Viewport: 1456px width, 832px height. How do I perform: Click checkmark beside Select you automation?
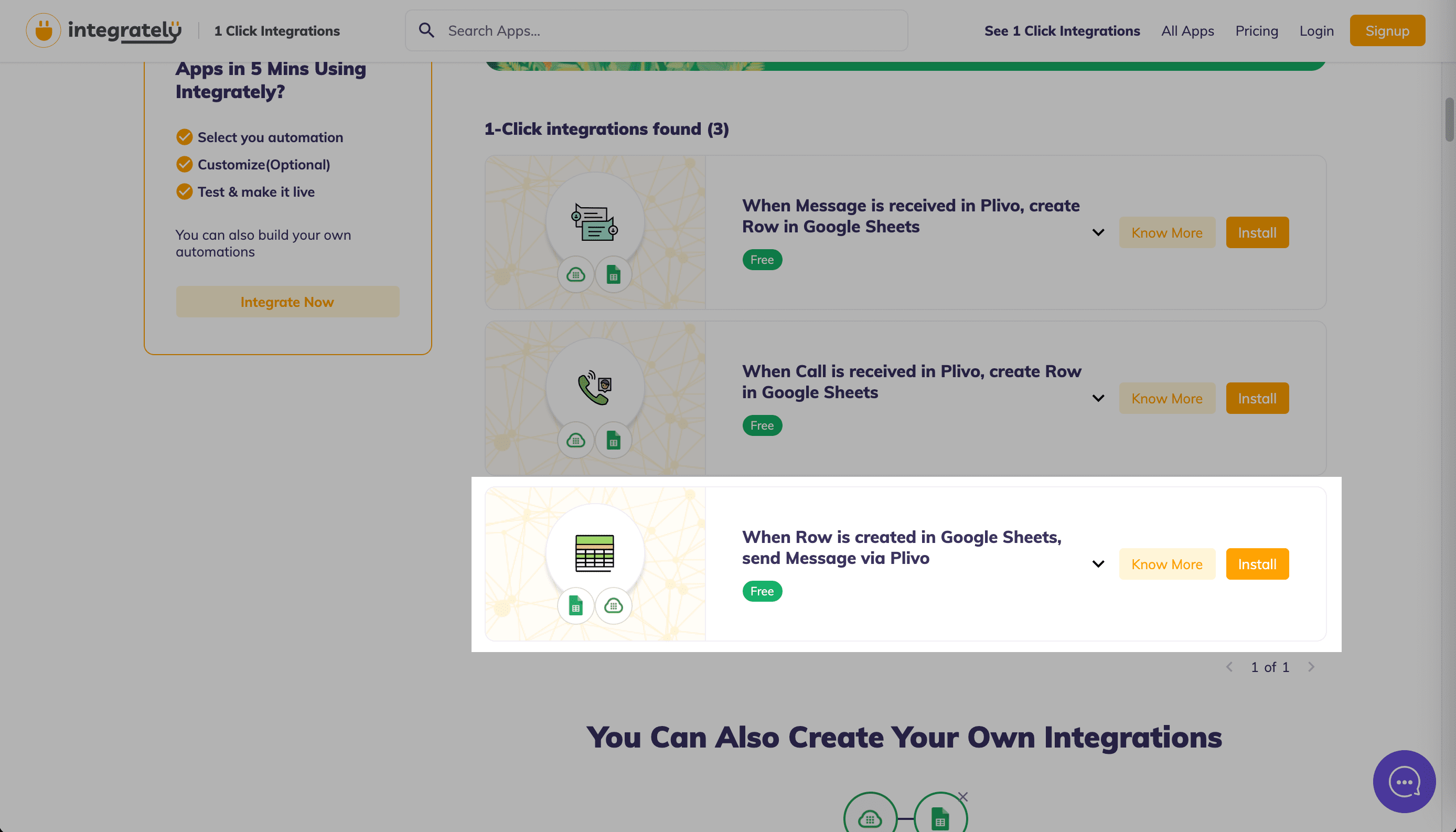pyautogui.click(x=184, y=137)
